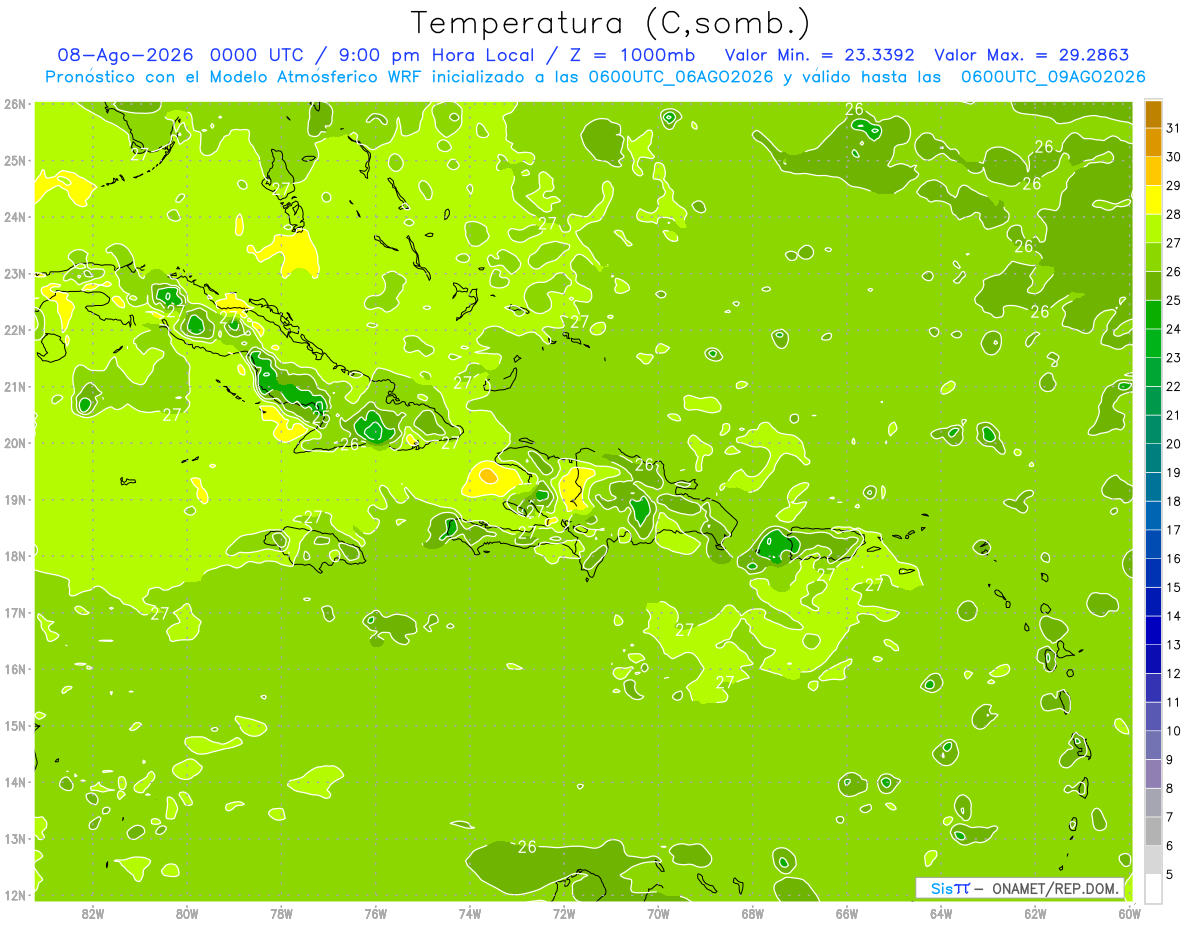Viewport: 1200px width, 927px height.
Task: Click the "26N" latitude axis label
Action: coord(14,104)
